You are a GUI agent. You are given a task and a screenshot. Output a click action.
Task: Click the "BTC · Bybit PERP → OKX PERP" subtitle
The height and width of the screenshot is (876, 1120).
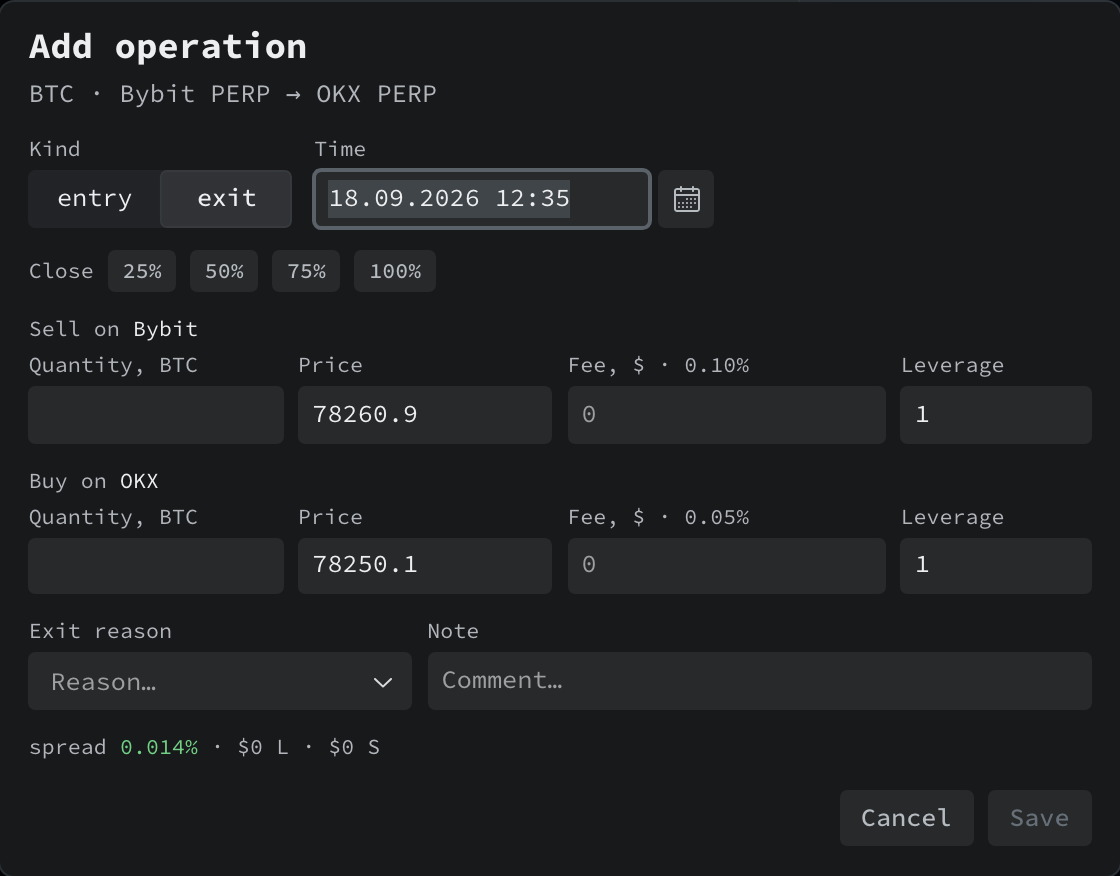pyautogui.click(x=233, y=94)
